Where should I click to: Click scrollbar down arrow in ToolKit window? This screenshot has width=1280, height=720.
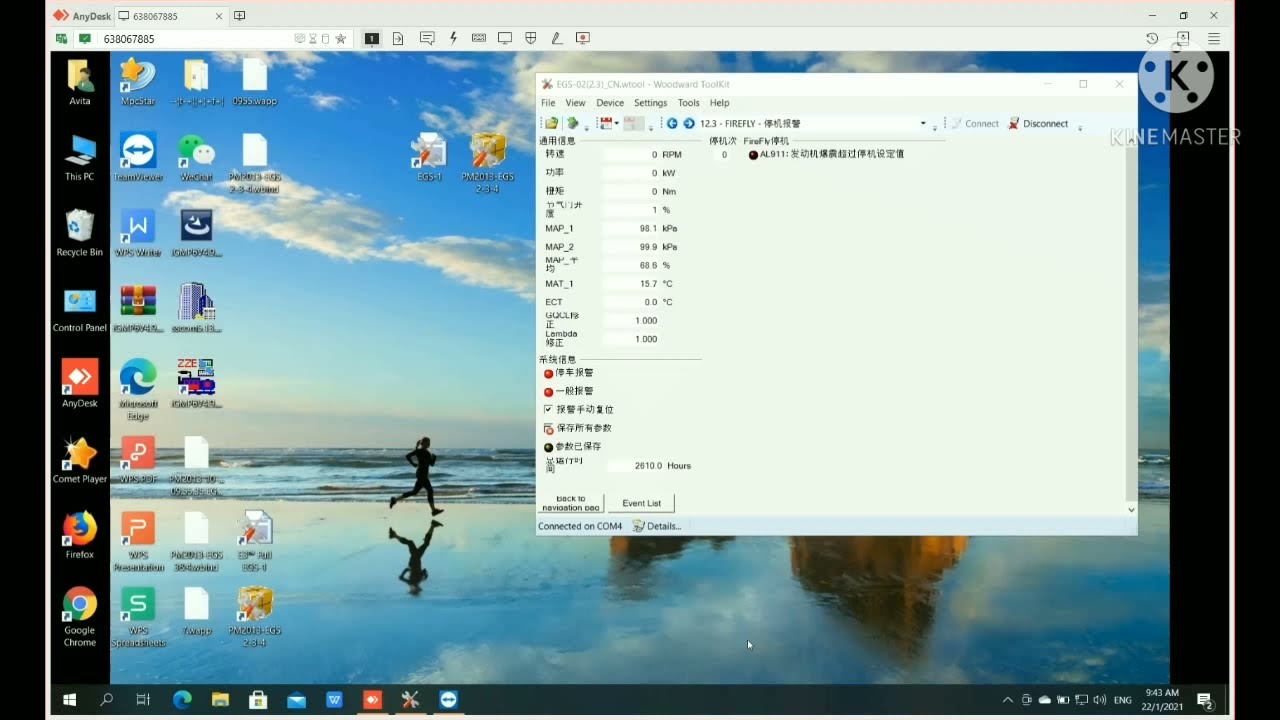1131,509
